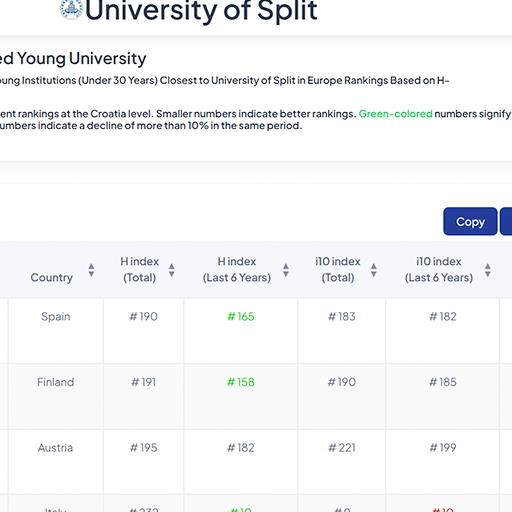
Task: Click the # 221 value in Austria row
Action: click(342, 448)
